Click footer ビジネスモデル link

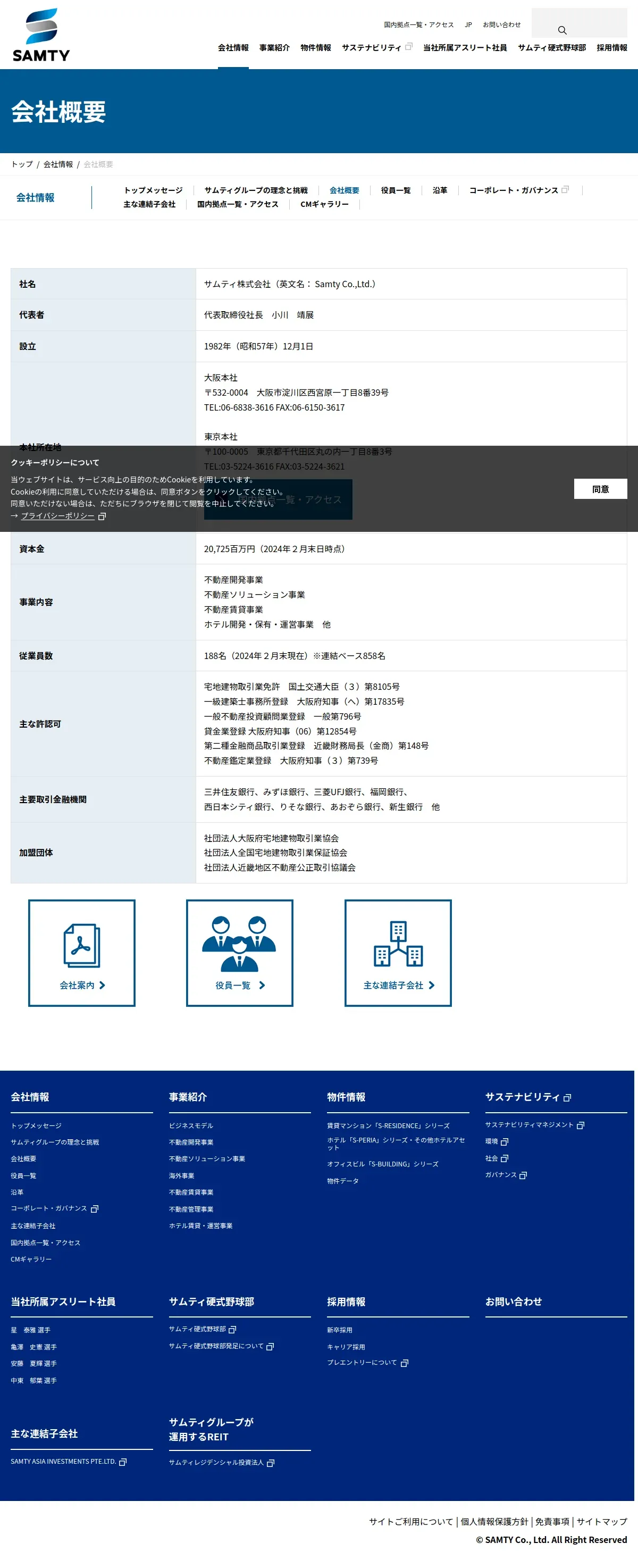[x=191, y=1125]
